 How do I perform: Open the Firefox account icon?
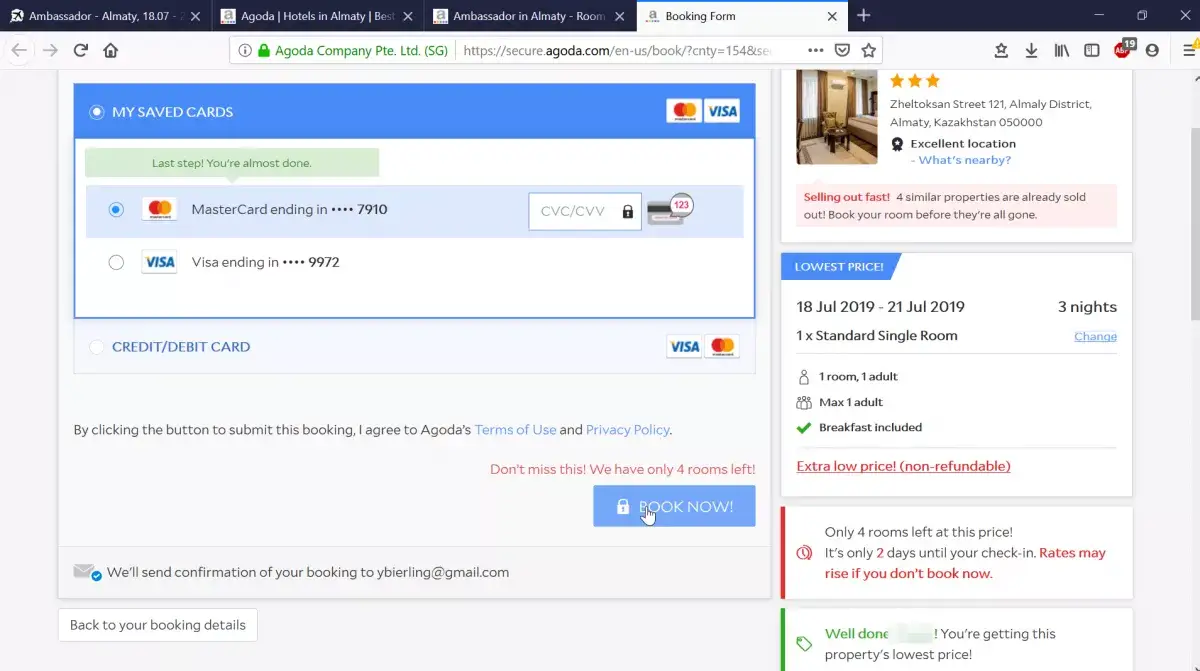[x=1153, y=50]
